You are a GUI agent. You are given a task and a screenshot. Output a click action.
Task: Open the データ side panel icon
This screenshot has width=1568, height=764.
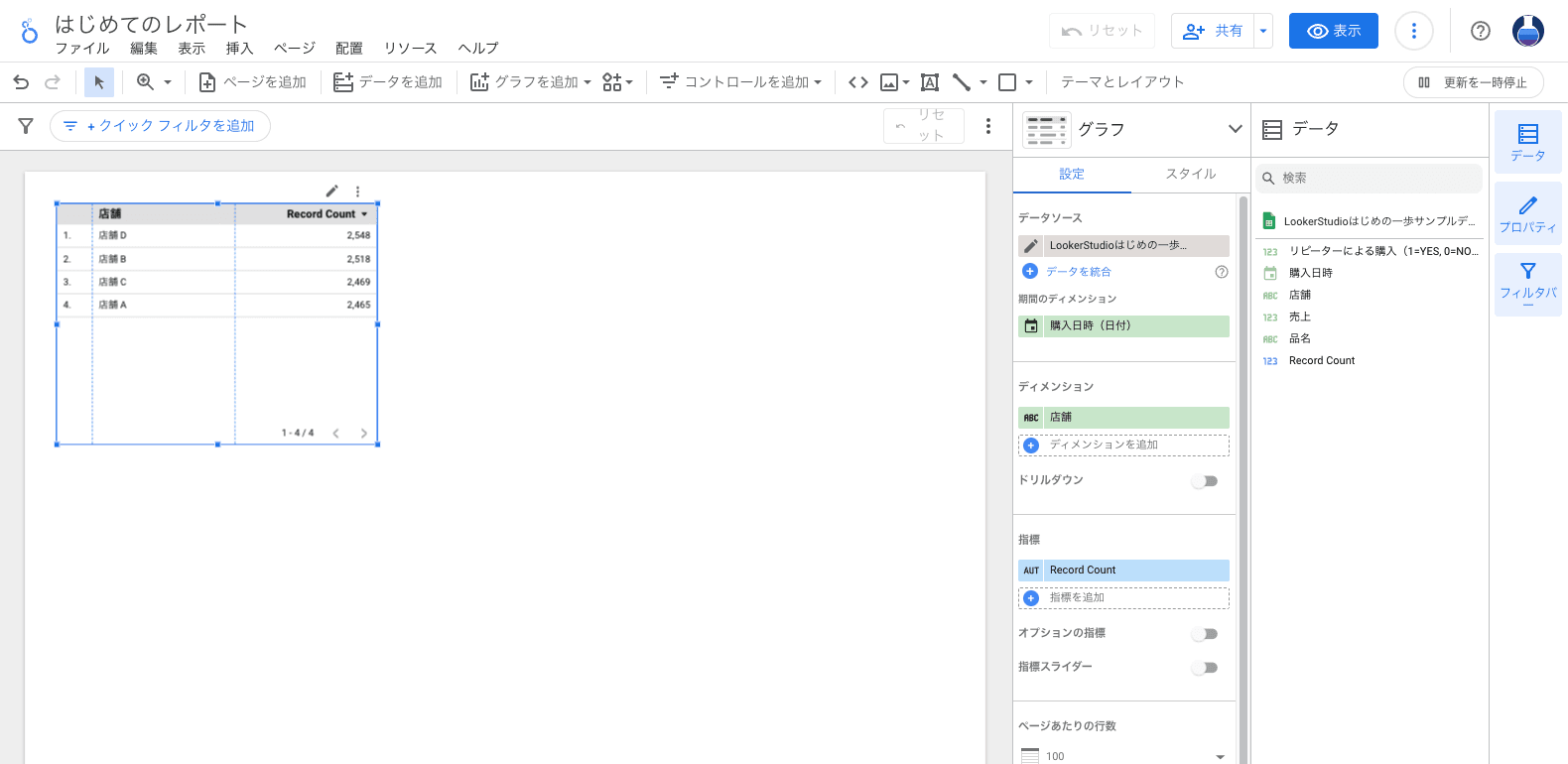1528,142
